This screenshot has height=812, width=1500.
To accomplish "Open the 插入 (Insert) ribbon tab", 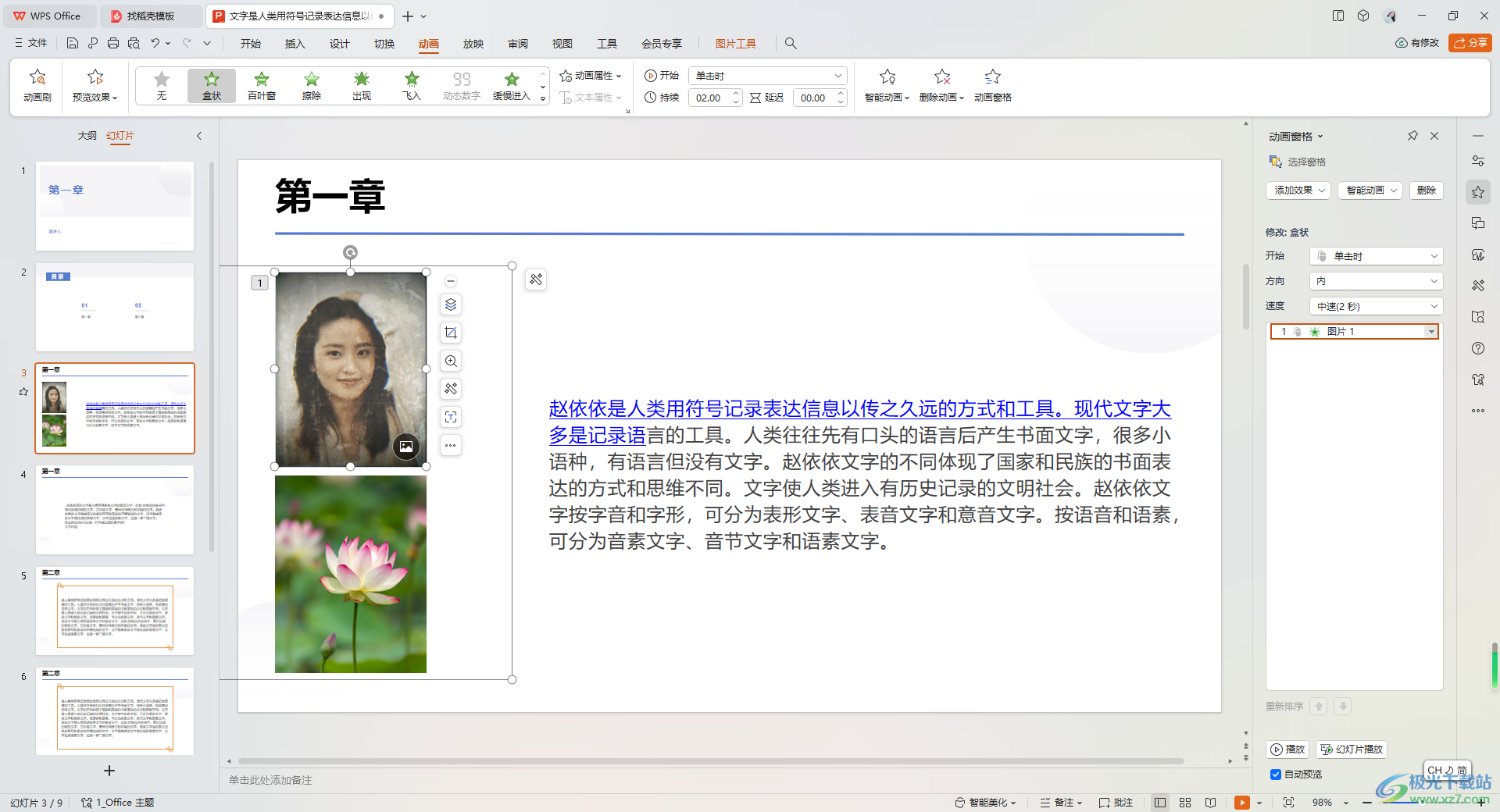I will pyautogui.click(x=295, y=44).
